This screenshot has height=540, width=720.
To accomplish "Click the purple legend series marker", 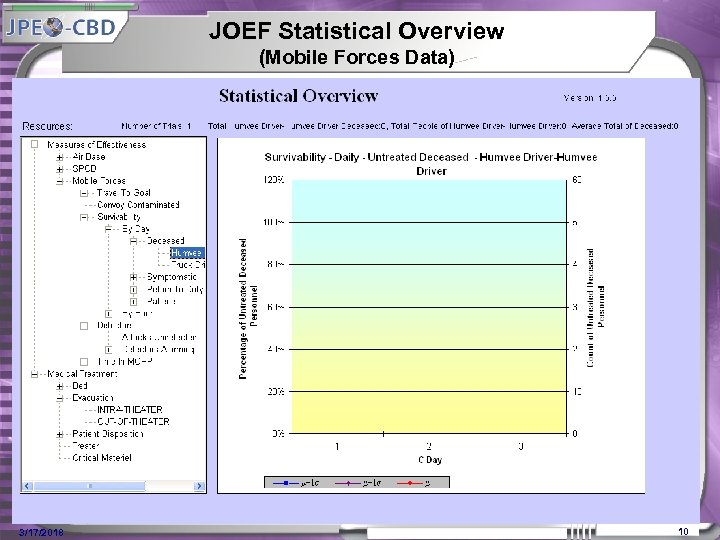I will pos(348,483).
